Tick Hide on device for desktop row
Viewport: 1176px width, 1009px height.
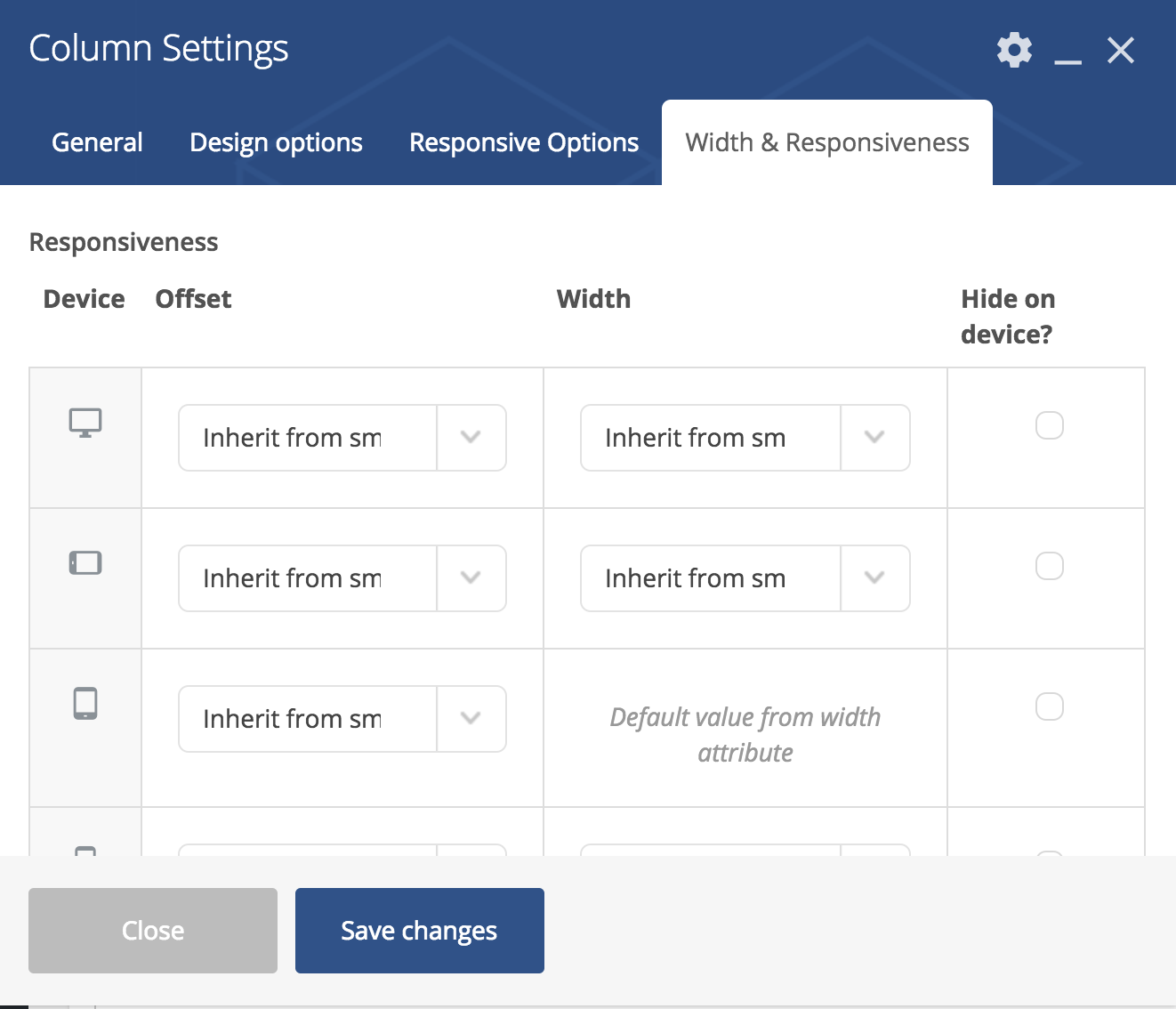1050,425
